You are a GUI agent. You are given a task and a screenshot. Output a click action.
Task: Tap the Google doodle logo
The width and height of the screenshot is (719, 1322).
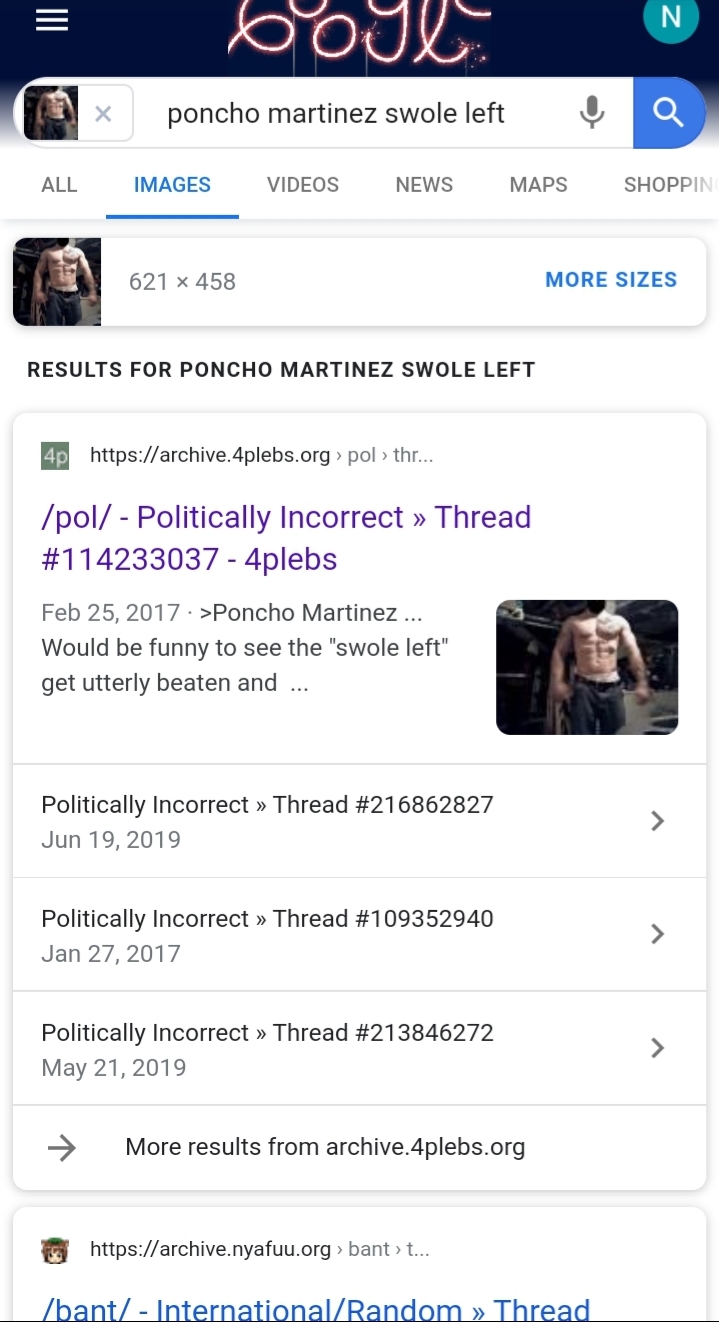pos(360,28)
